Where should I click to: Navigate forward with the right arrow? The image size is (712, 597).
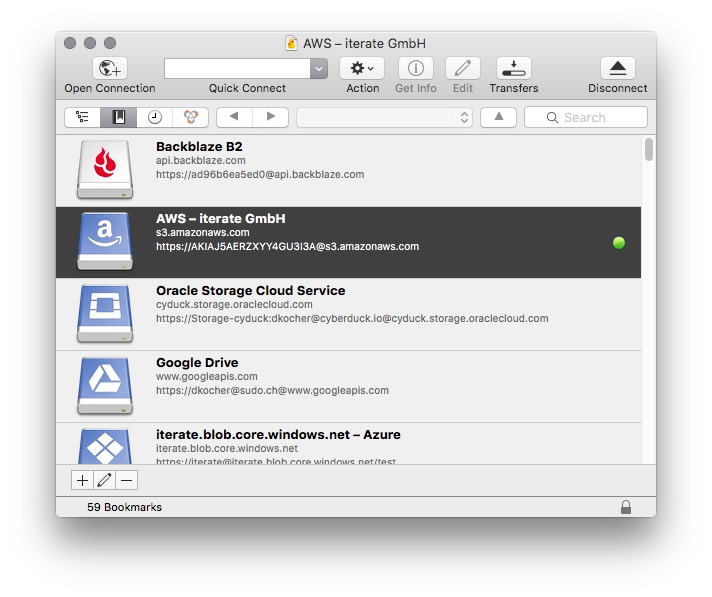(x=270, y=117)
